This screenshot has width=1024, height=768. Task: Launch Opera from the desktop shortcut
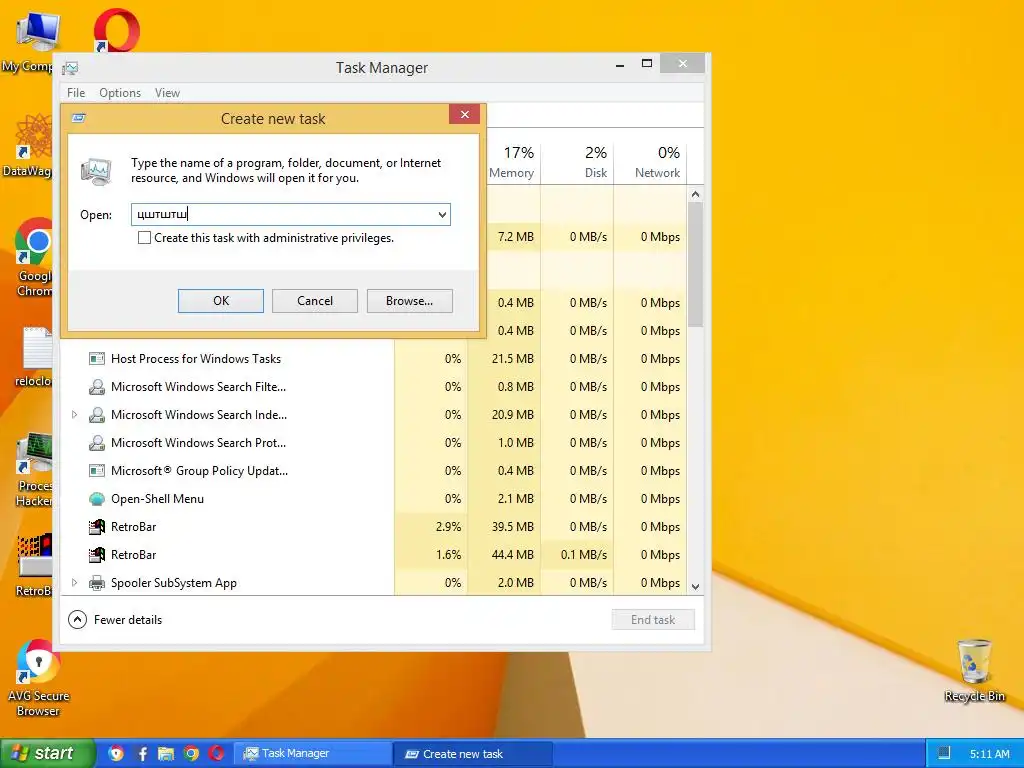pos(116,31)
